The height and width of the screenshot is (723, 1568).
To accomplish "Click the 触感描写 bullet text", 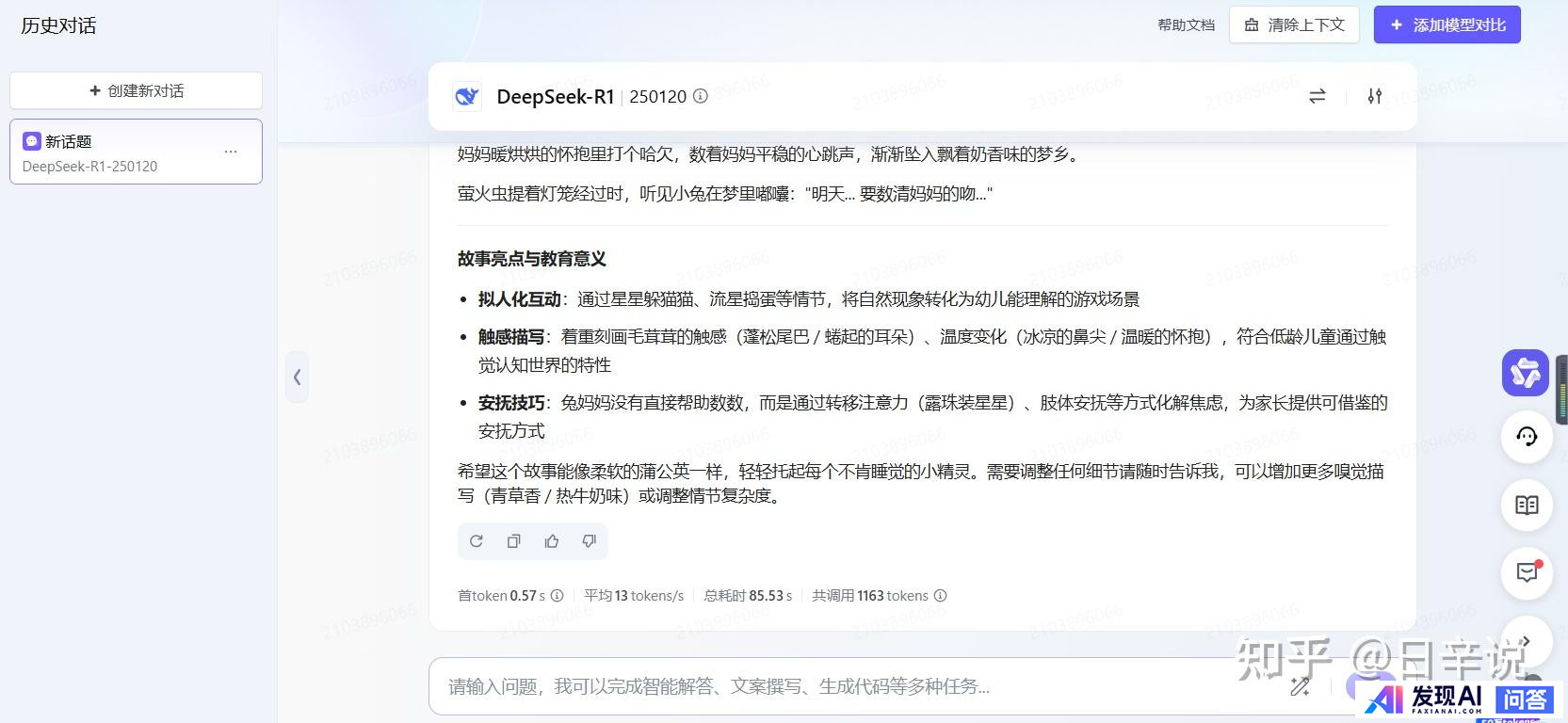I will pyautogui.click(x=511, y=337).
